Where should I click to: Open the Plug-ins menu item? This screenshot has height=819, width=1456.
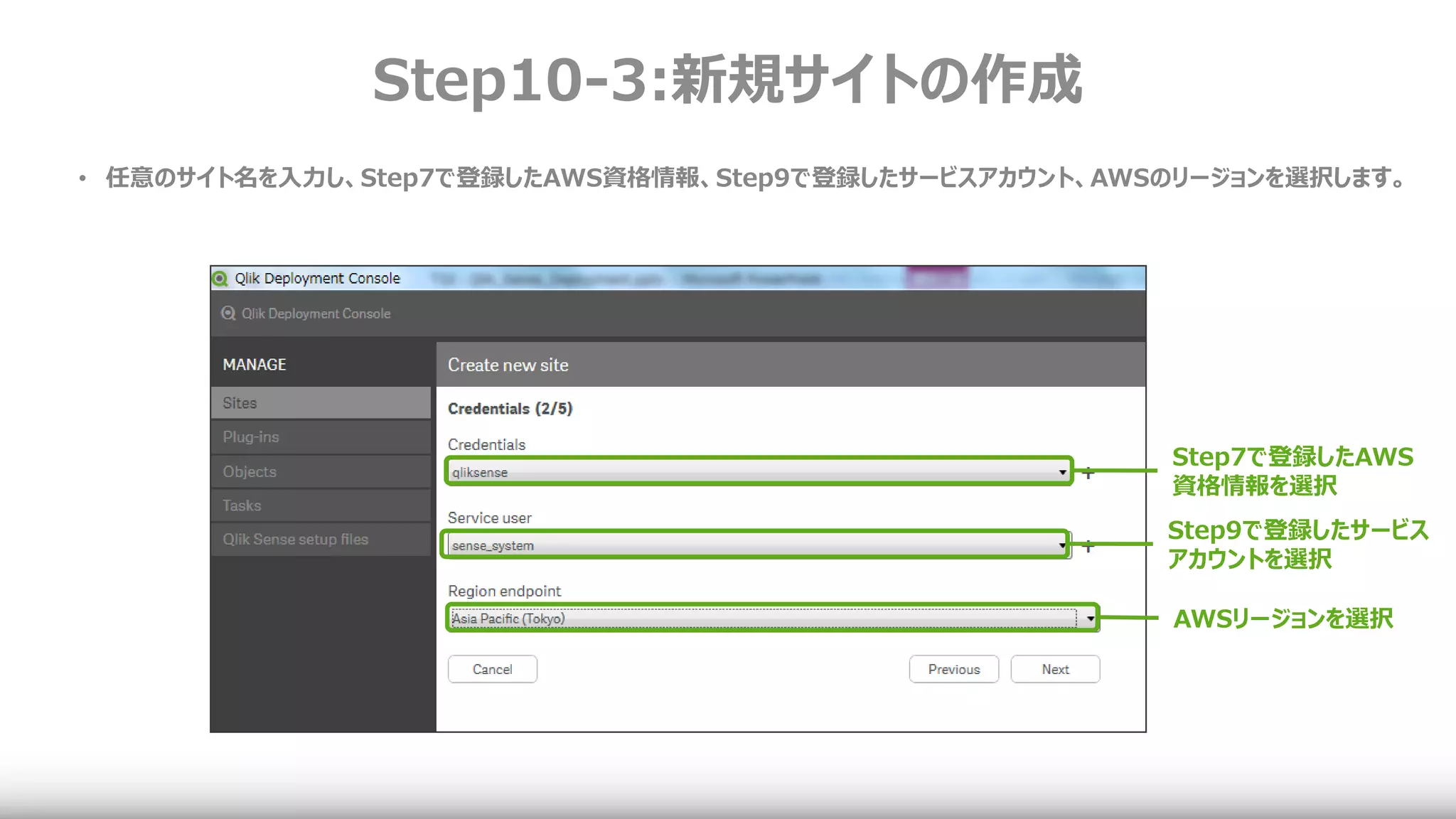321,437
